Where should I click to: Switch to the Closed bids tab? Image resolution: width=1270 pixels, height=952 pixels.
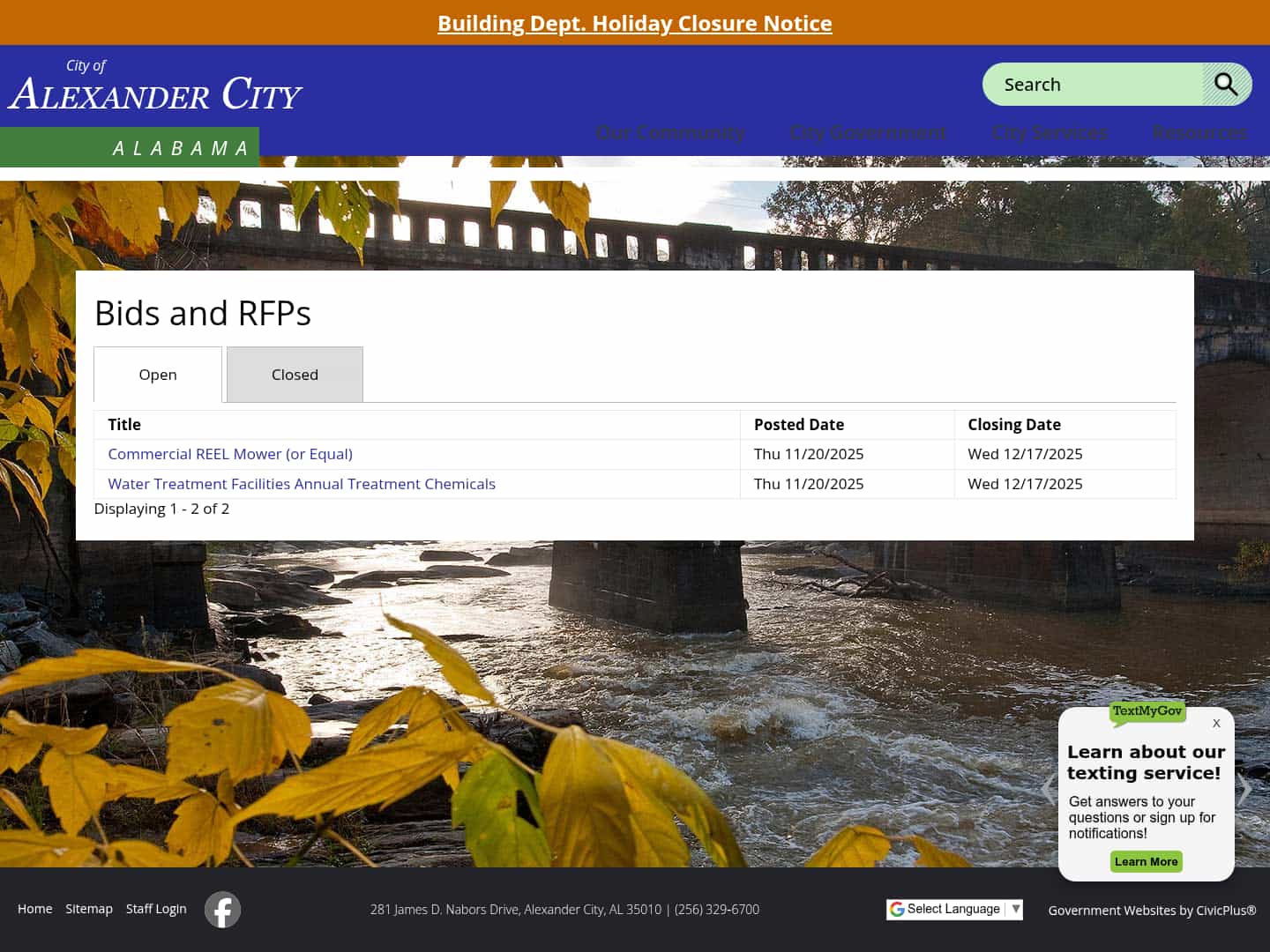pos(295,374)
